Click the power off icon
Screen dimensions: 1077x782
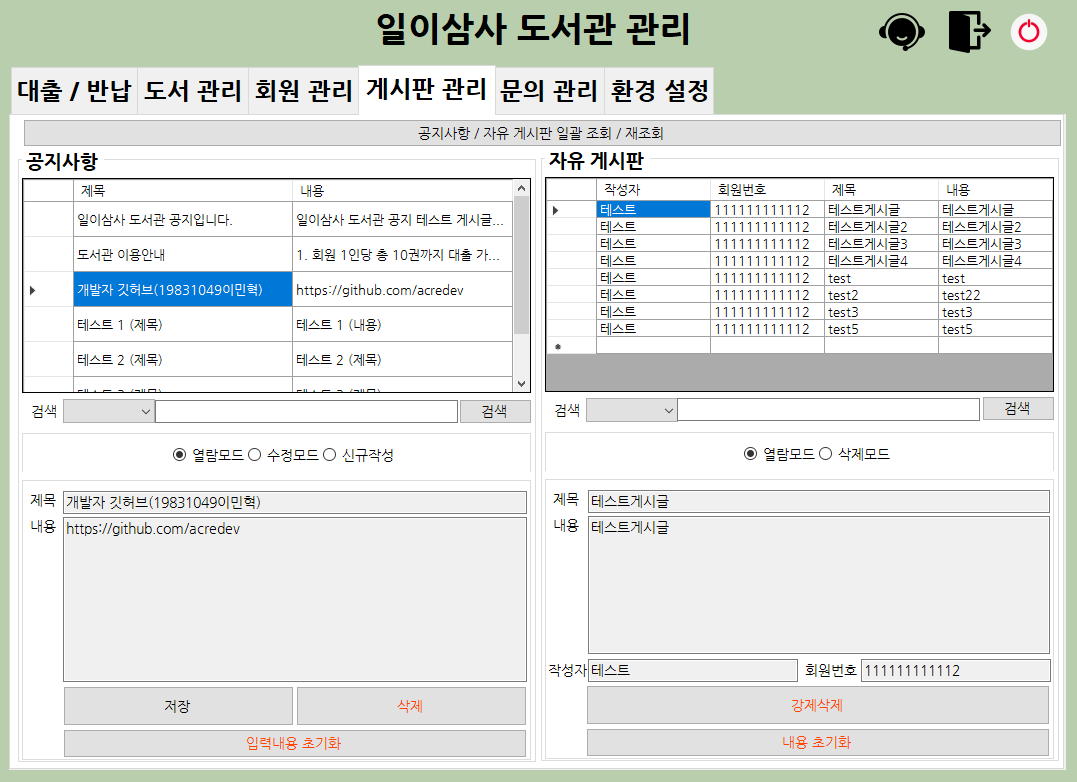[1030, 32]
